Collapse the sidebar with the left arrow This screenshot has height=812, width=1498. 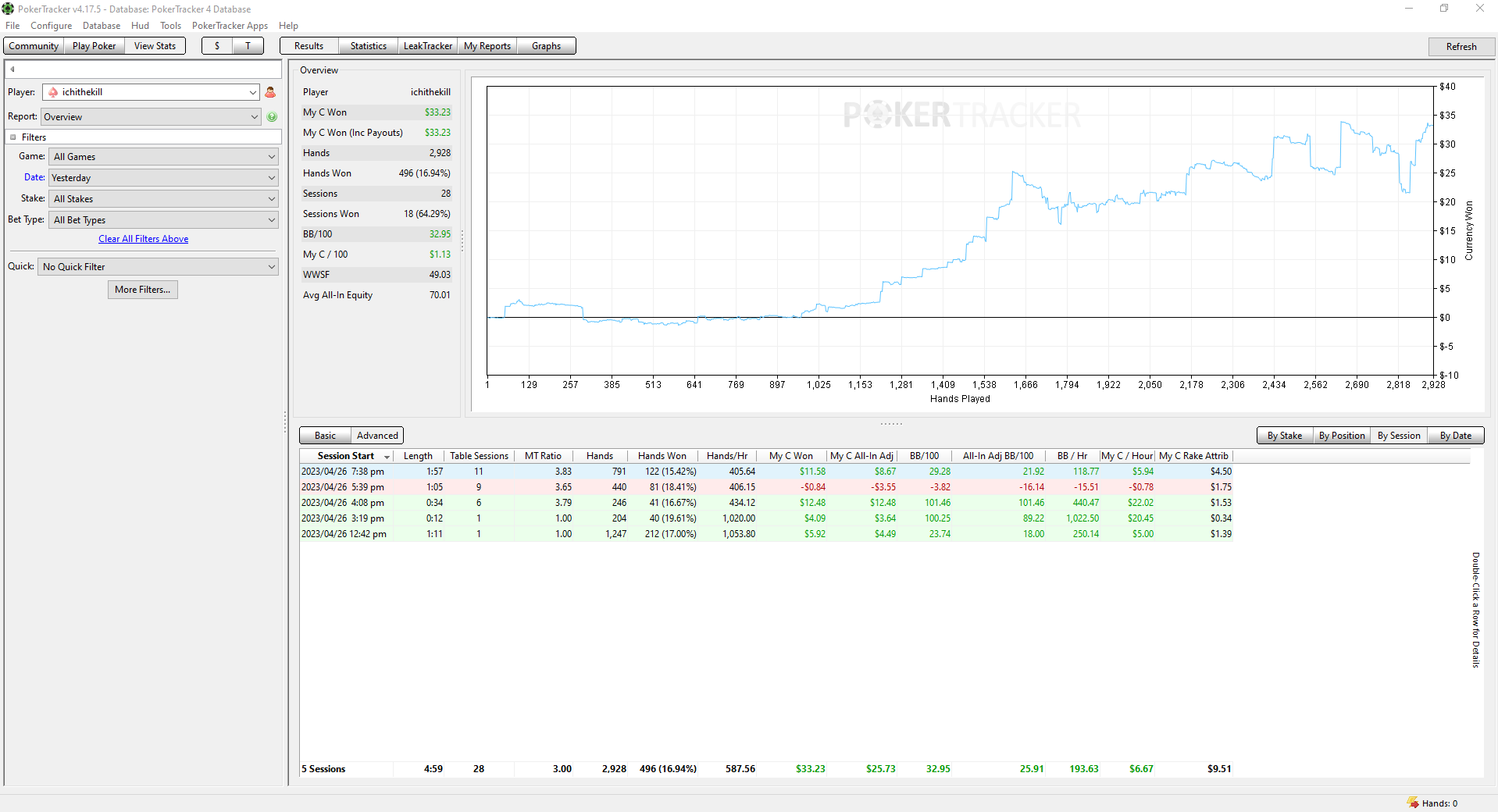pos(12,69)
